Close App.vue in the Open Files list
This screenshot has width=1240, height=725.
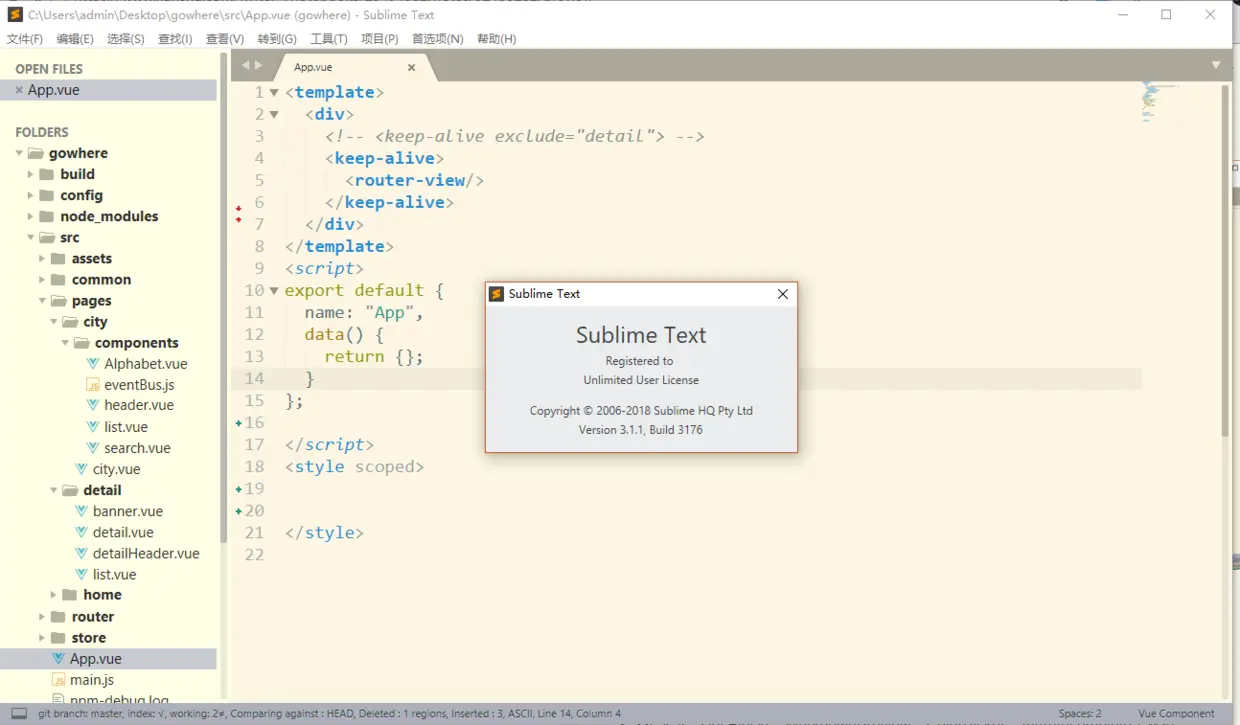click(19, 90)
